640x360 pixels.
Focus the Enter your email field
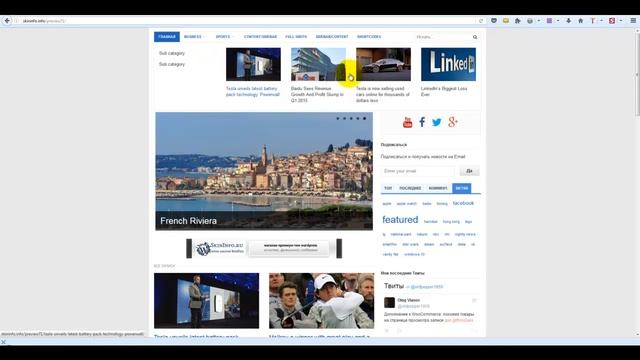418,171
